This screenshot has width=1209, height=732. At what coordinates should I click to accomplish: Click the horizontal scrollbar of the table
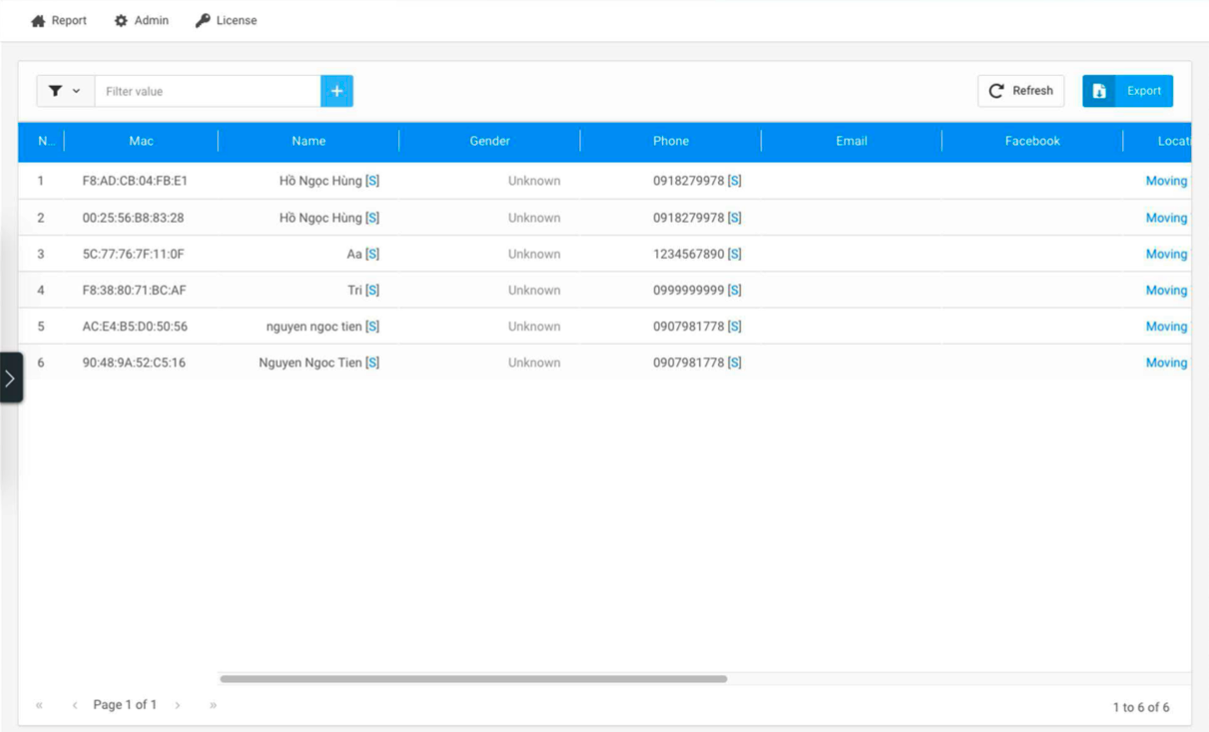click(x=473, y=679)
